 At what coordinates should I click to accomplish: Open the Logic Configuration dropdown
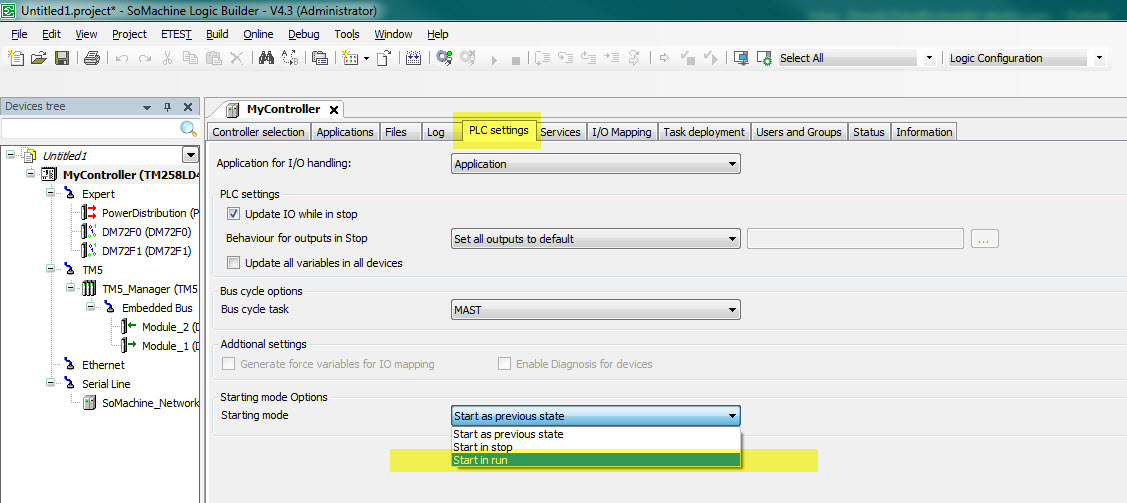(x=1099, y=58)
